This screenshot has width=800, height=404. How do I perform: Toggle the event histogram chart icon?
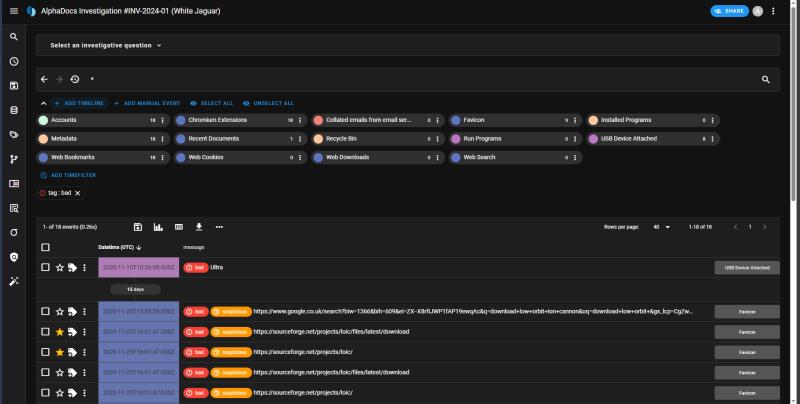click(x=158, y=227)
